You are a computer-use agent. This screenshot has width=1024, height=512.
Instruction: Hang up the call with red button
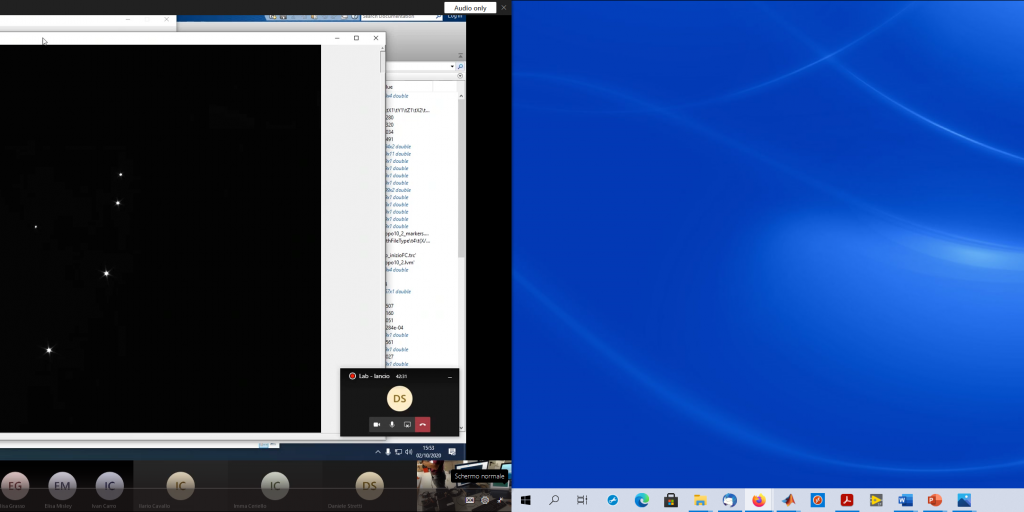[423, 425]
